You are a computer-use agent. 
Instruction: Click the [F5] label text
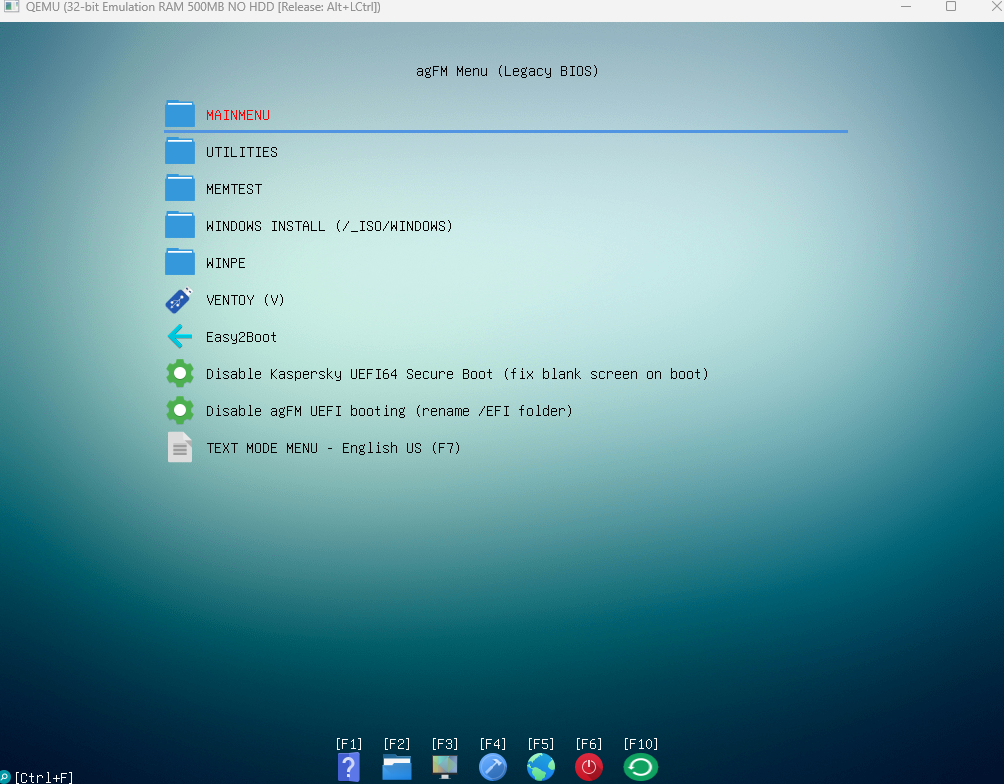pos(541,744)
